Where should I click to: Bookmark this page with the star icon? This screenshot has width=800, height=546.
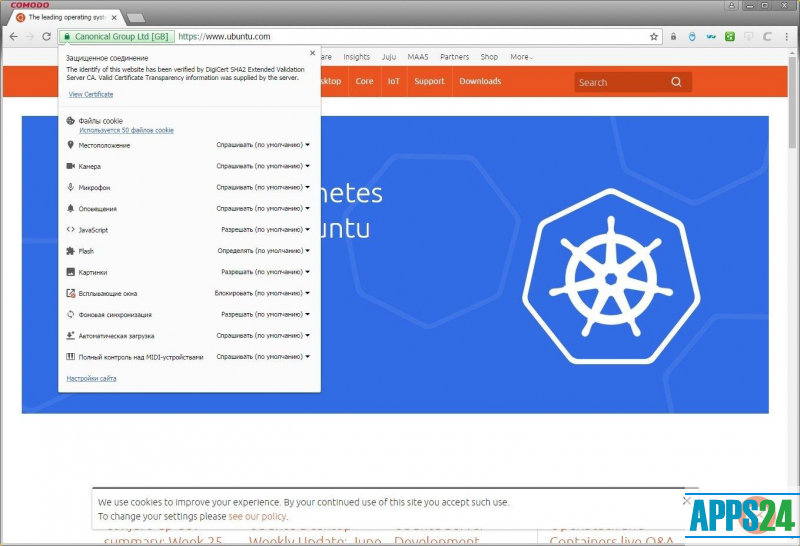pos(654,37)
